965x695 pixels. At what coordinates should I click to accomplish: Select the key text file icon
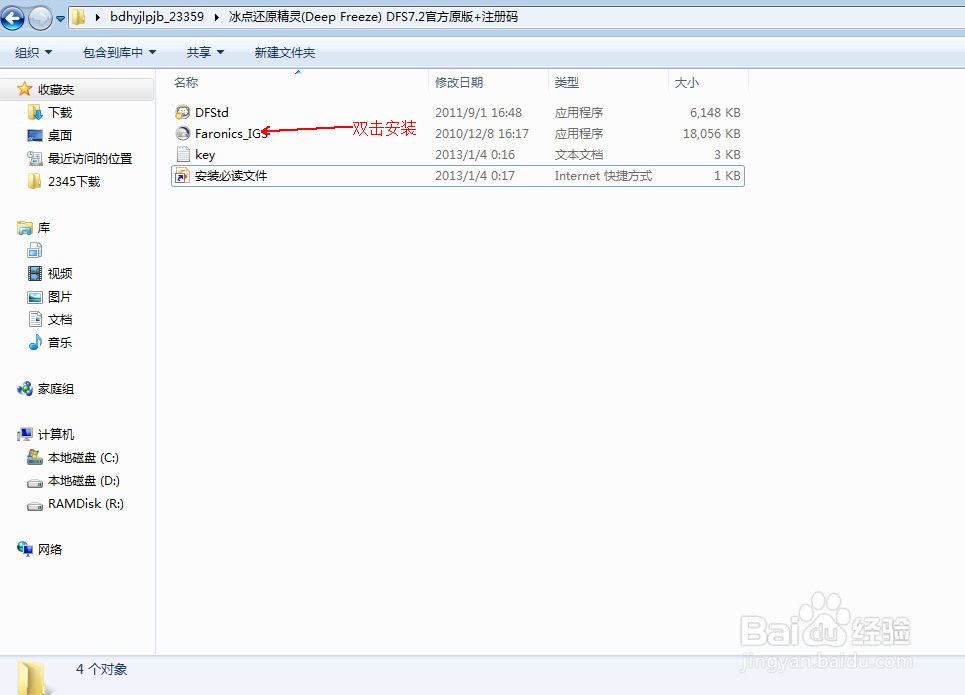[x=183, y=154]
